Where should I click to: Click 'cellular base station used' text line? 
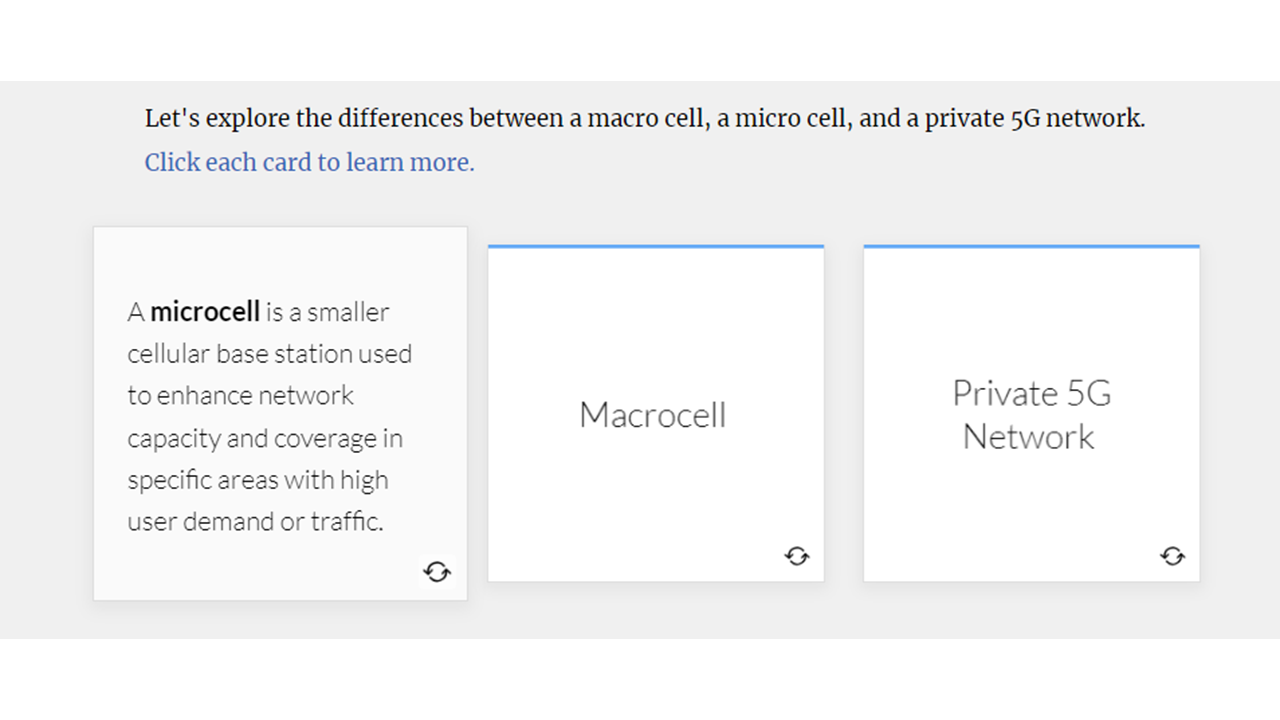[x=270, y=354]
